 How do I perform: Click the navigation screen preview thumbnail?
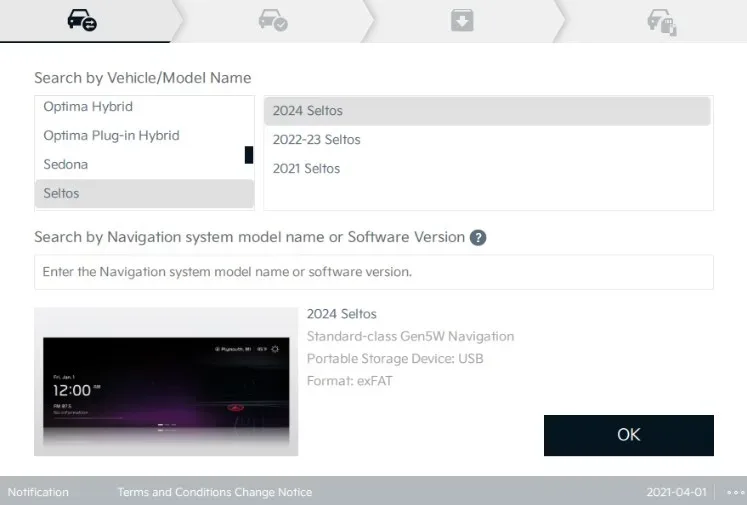(166, 382)
